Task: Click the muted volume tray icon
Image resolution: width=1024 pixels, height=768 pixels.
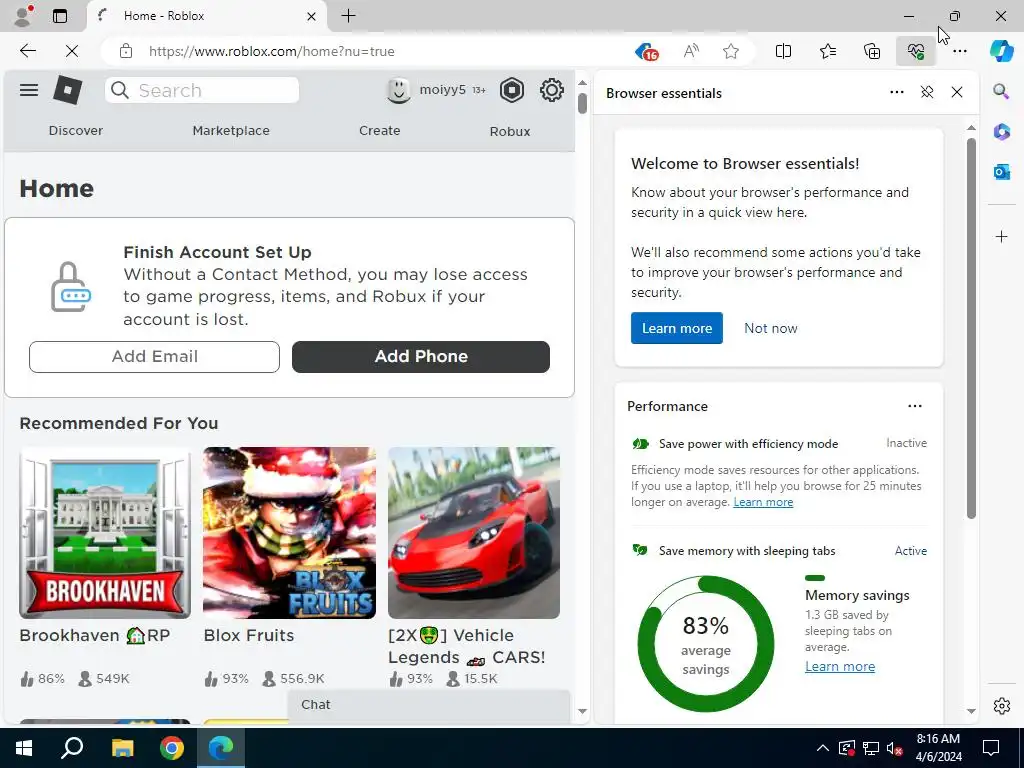Action: (x=895, y=748)
